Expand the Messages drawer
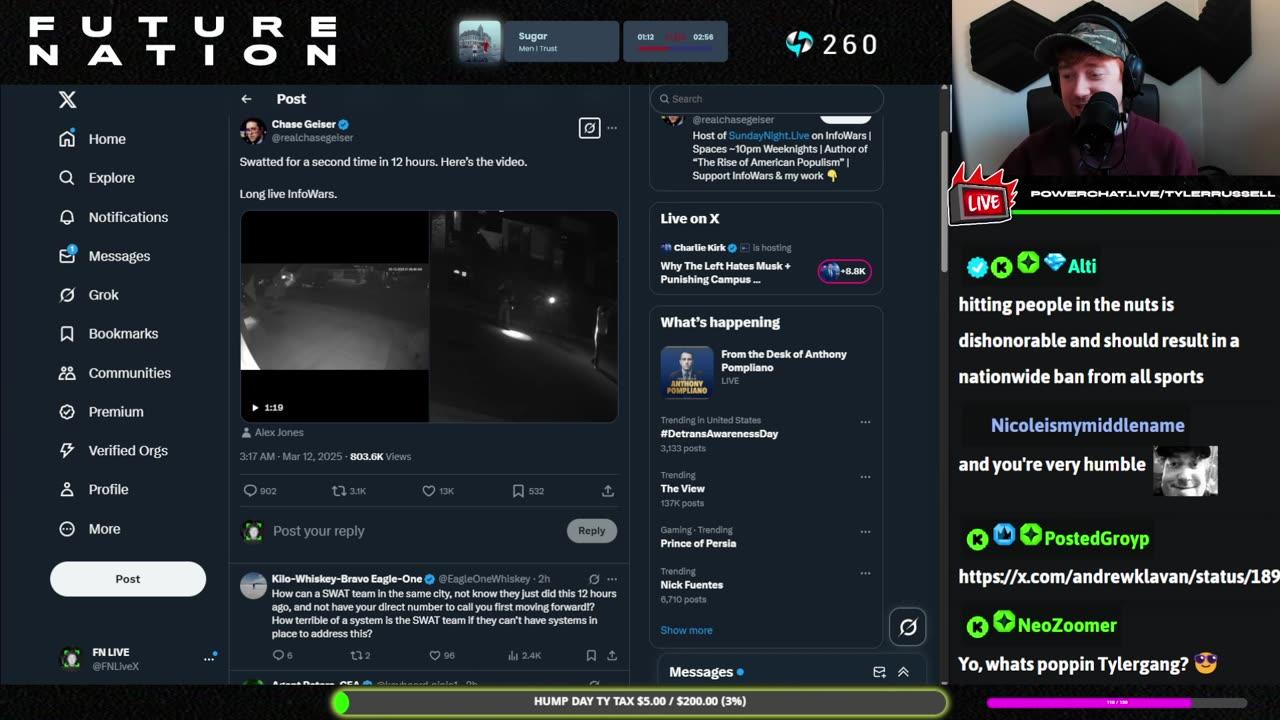The width and height of the screenshot is (1280, 720). coord(903,672)
